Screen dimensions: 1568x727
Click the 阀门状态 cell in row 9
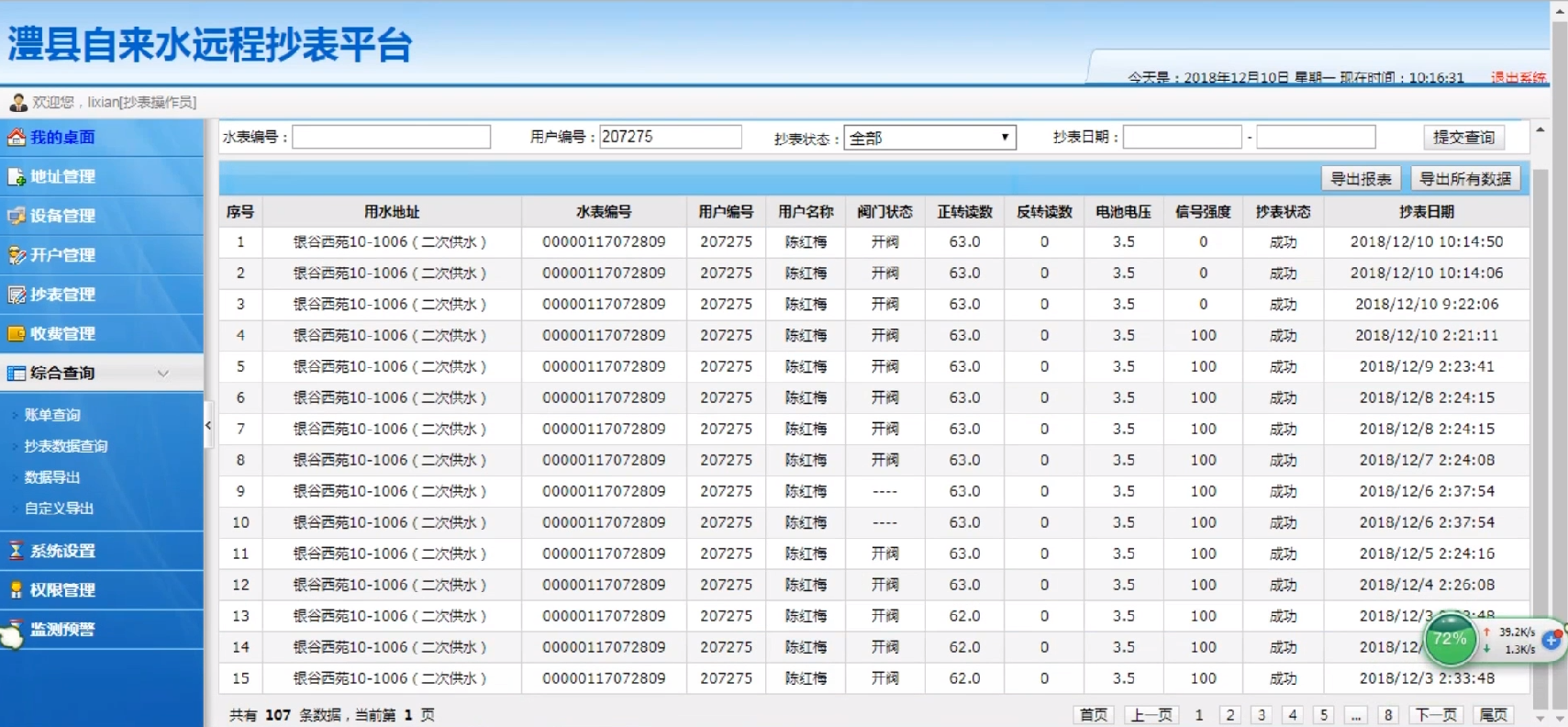click(885, 492)
